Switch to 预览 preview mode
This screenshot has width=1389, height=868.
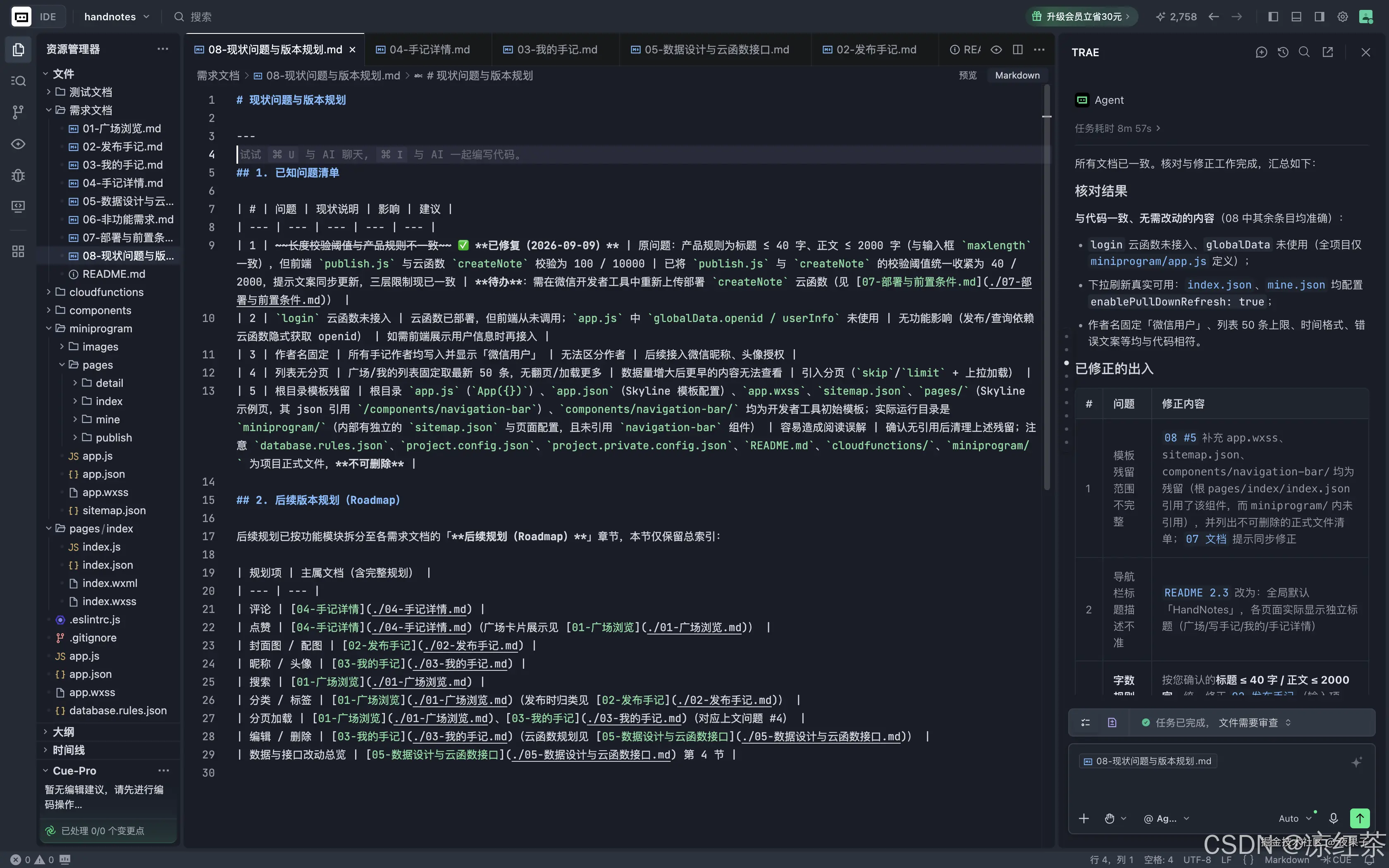click(968, 75)
